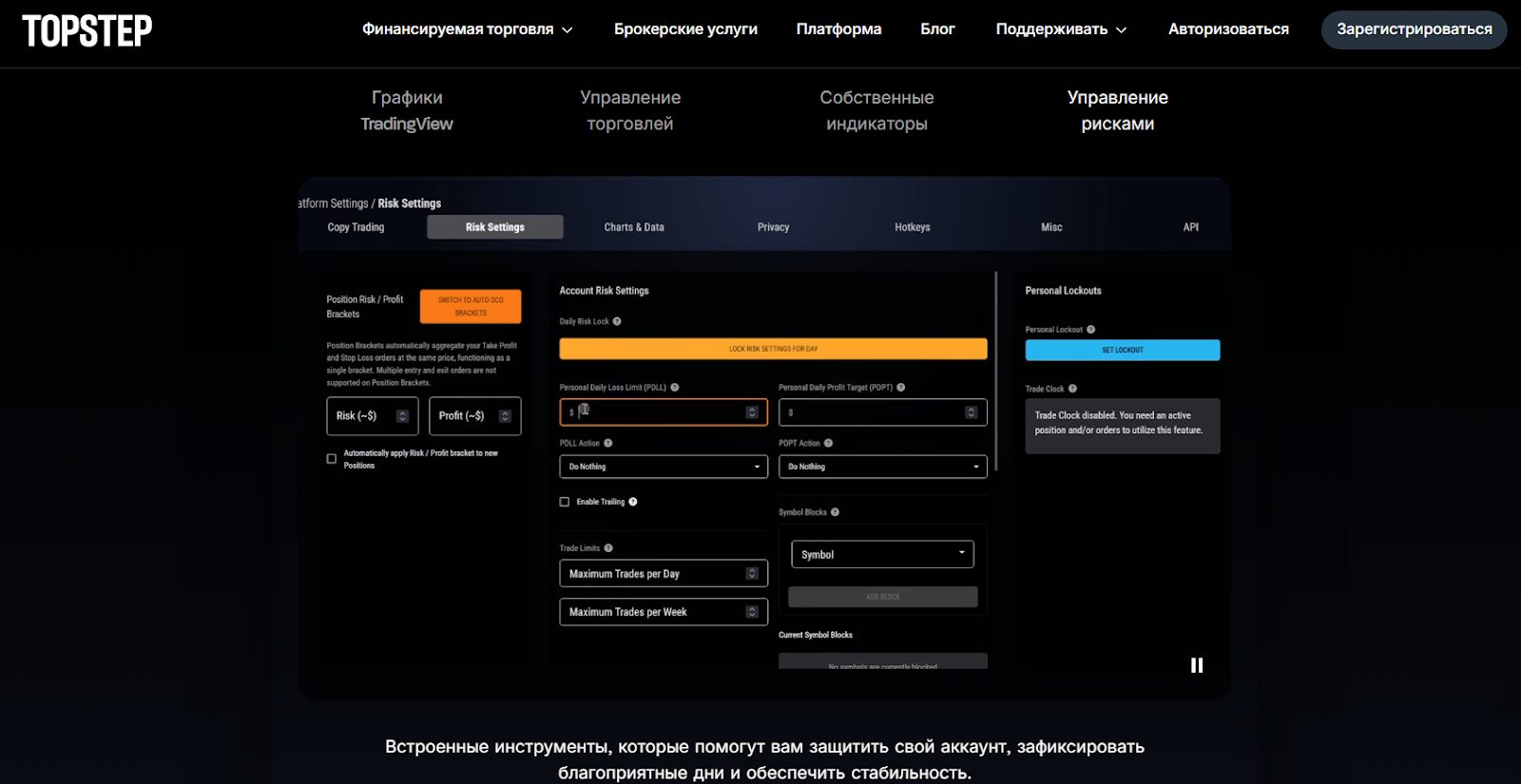Click the Trade Clock info icon

1072,389
